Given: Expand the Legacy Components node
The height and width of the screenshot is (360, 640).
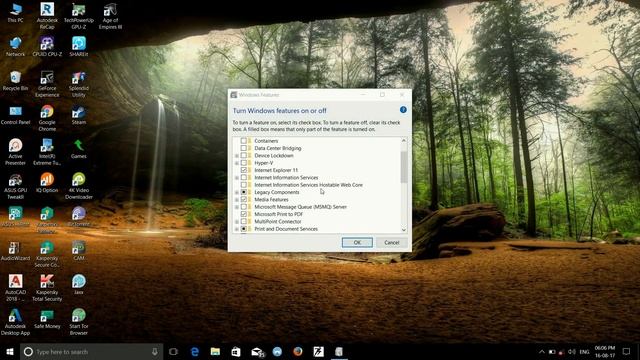Looking at the screenshot, I should tap(236, 192).
